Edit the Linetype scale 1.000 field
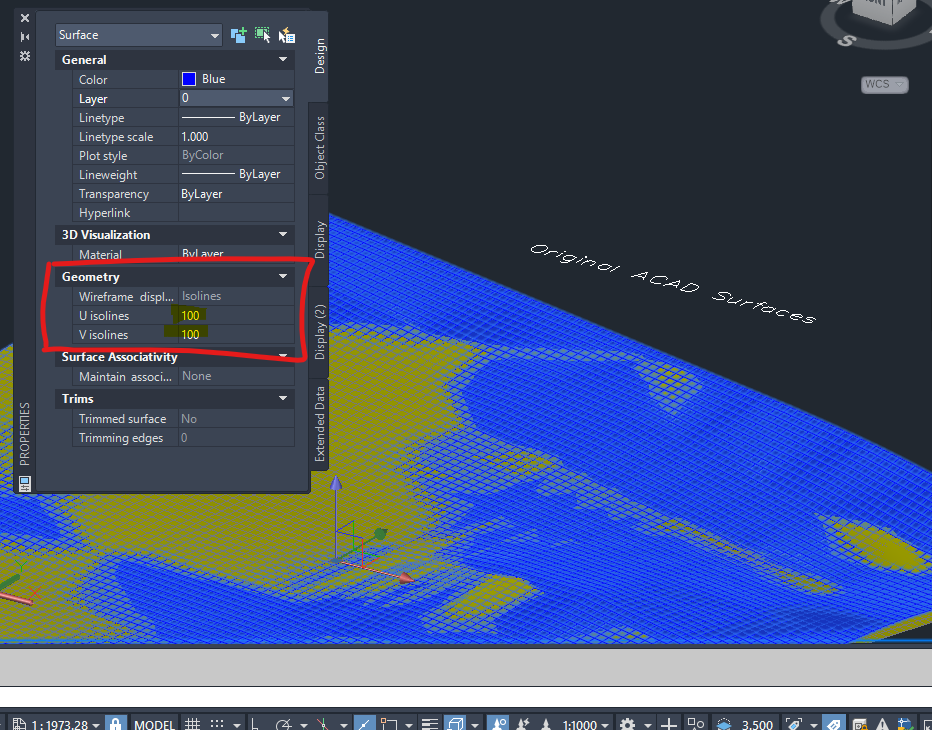 coord(236,137)
